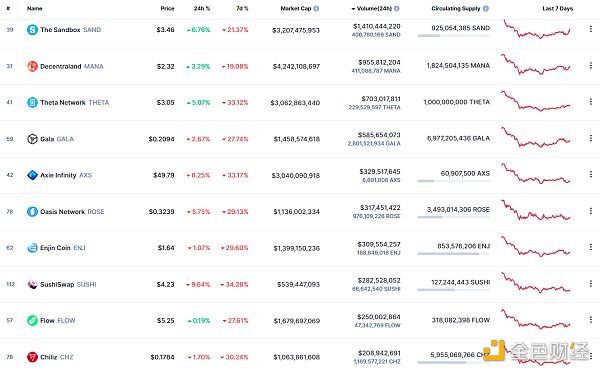Click the Oasis Network ROSE logo
600x372 pixels.
click(32, 211)
